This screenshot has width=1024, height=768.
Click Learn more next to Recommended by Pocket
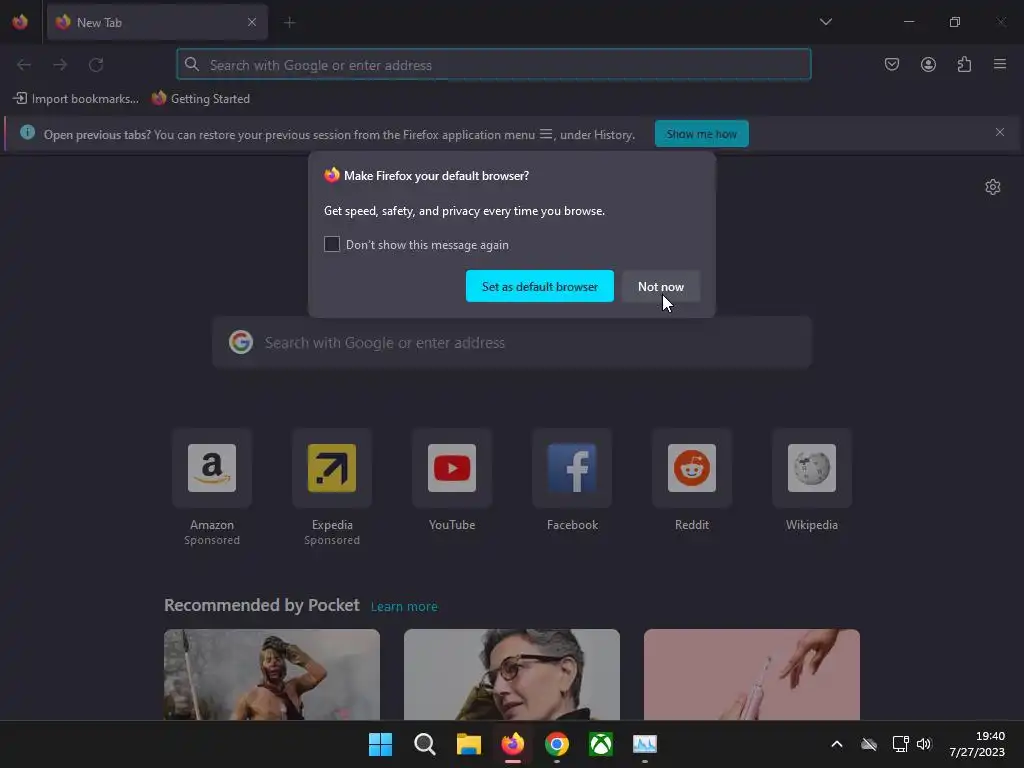pos(404,607)
